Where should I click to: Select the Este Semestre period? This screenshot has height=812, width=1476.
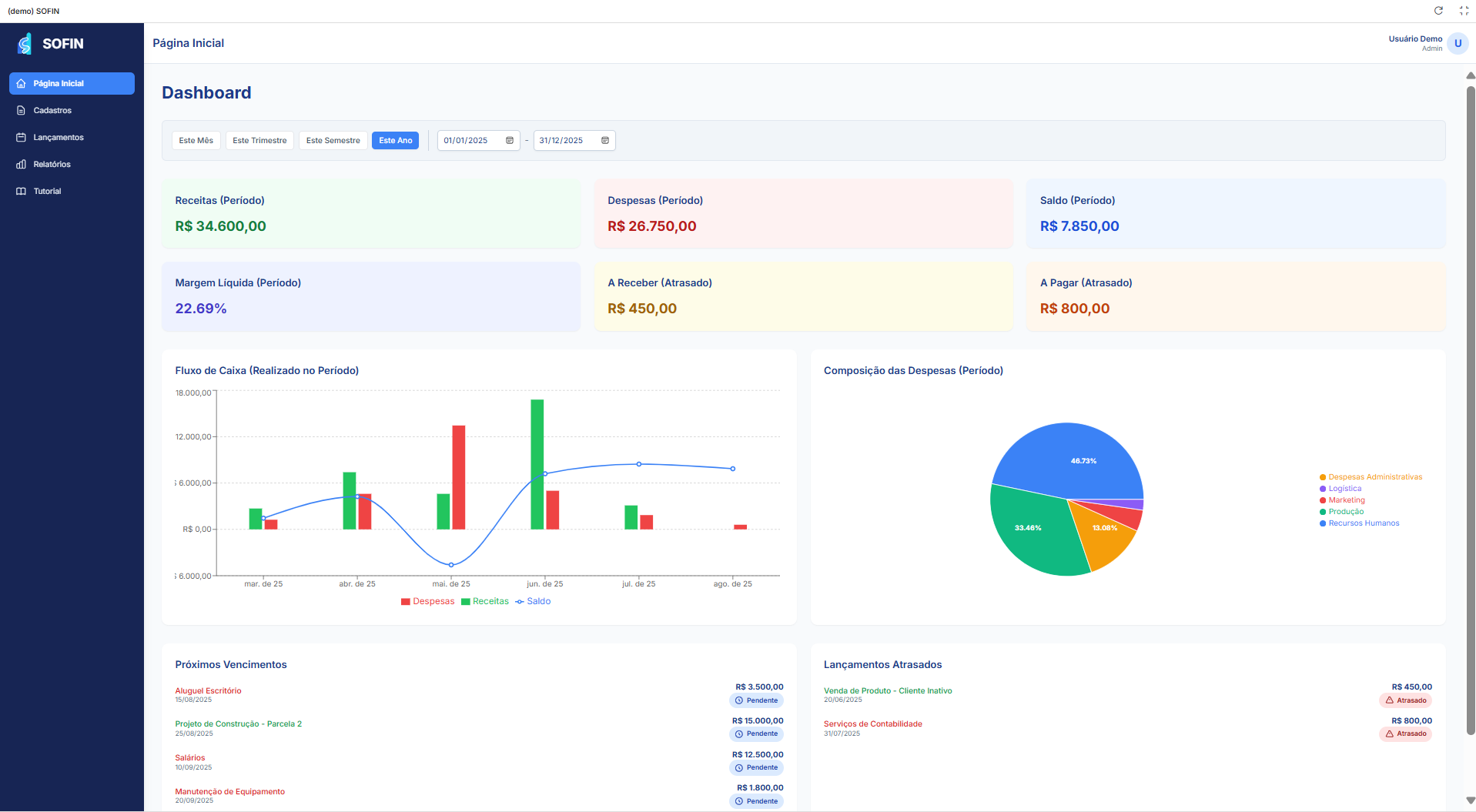(333, 141)
